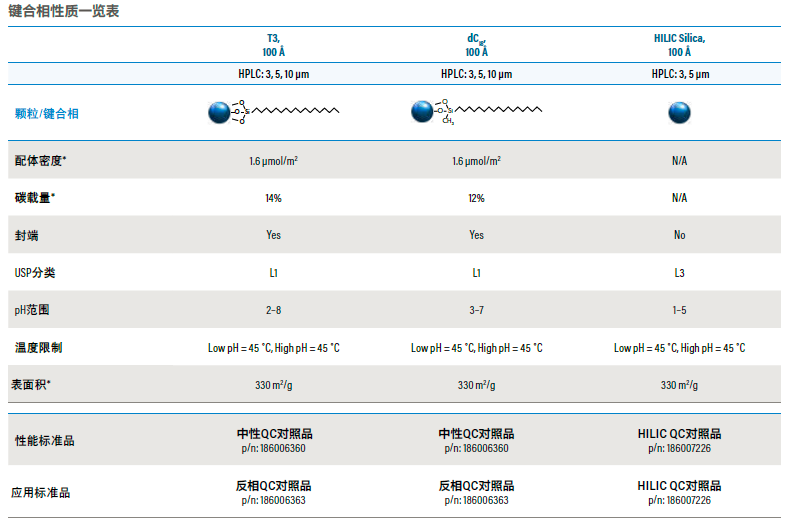Image resolution: width=794 pixels, height=523 pixels.
Task: Click L1 under dC18 column
Action: pyautogui.click(x=477, y=273)
